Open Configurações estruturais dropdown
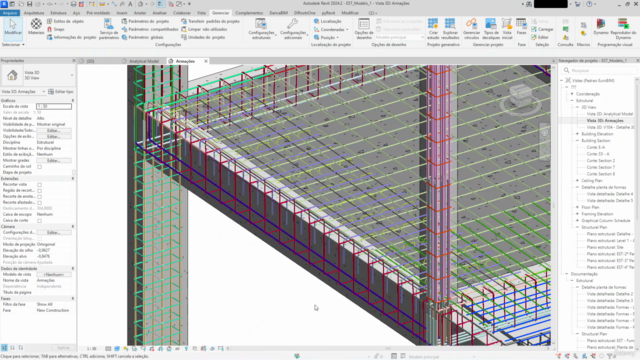640x360 pixels. [x=261, y=29]
